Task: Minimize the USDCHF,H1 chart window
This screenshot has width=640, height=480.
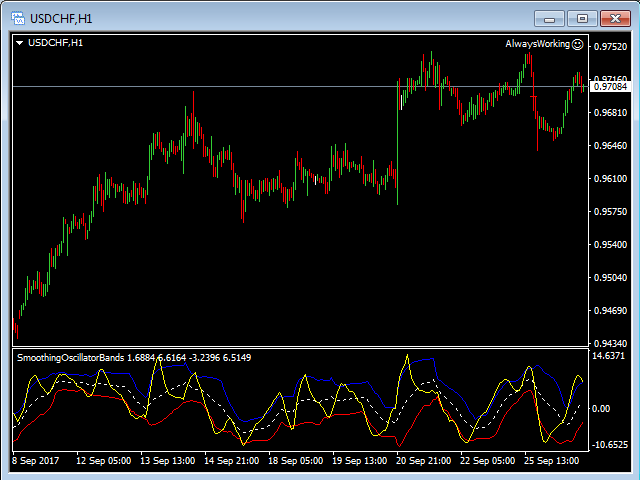Action: [x=549, y=18]
